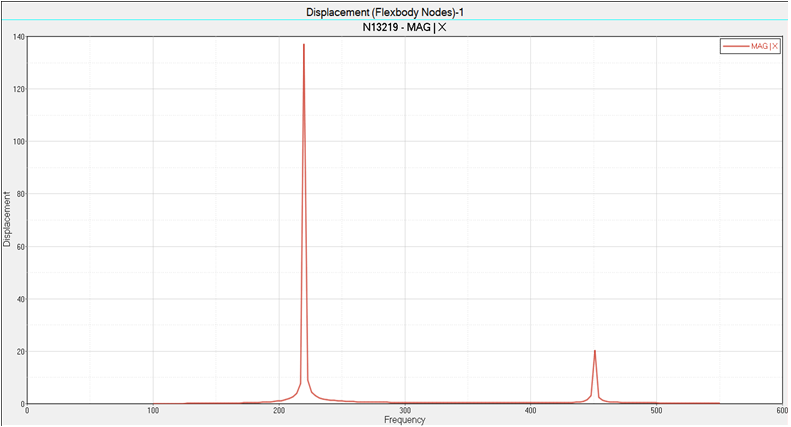This screenshot has width=791, height=427.
Task: Click the 200 tick on the Frequency axis
Action: 278,411
